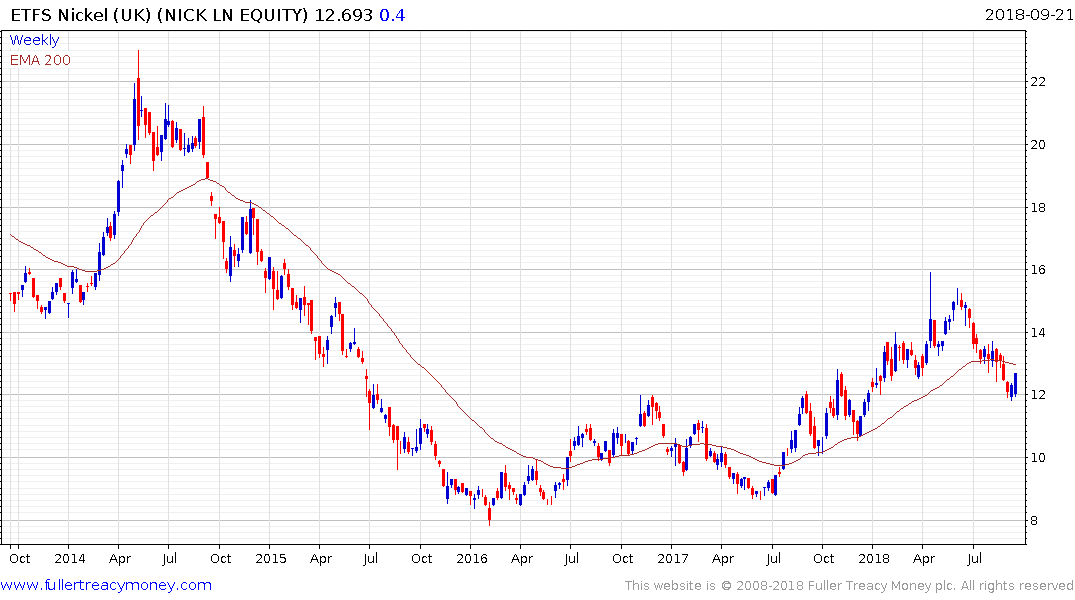Click the date 2018-09-21
1075x600 pixels.
(1028, 14)
